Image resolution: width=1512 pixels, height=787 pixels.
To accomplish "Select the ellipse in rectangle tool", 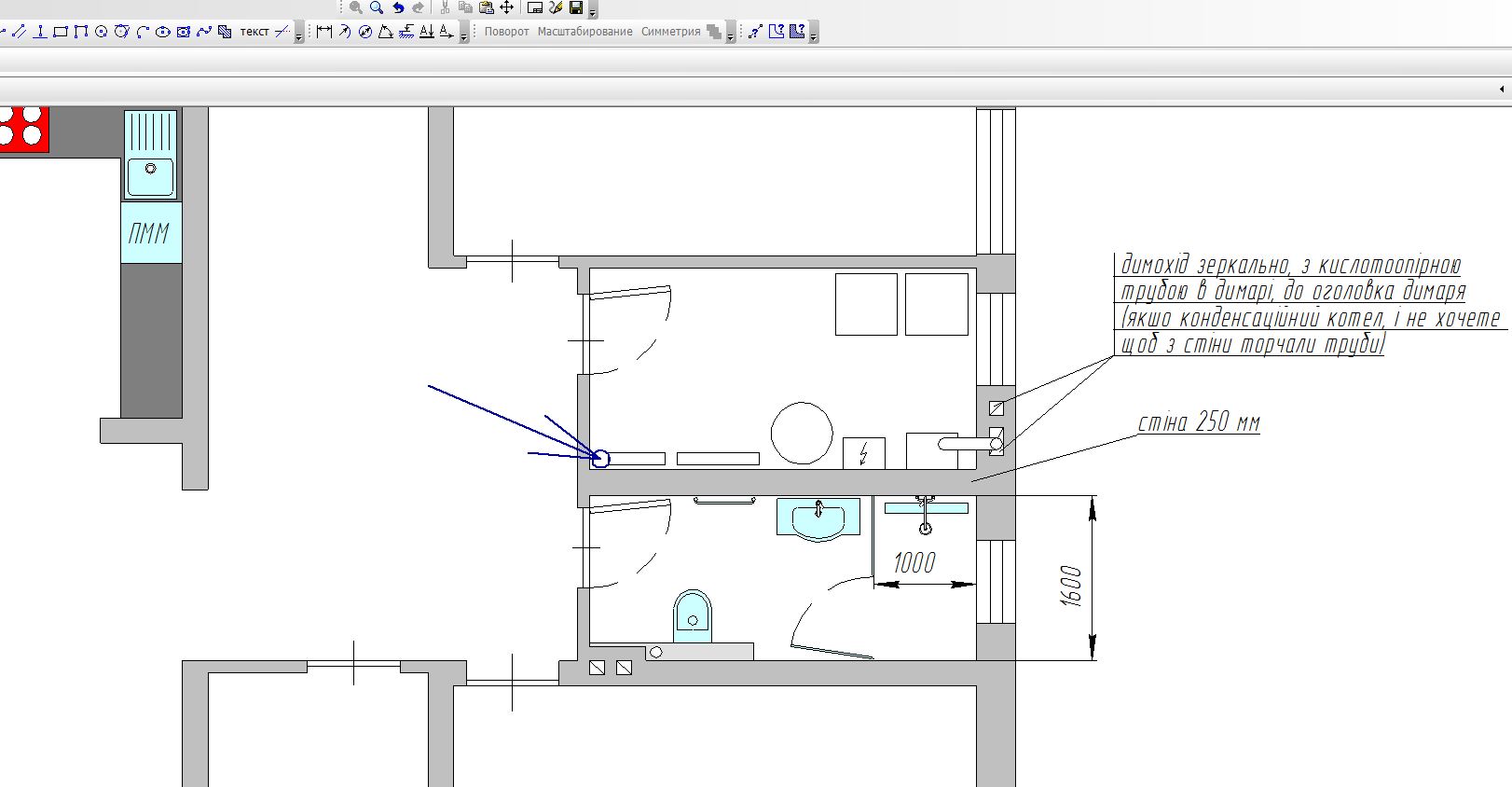I will (x=184, y=32).
